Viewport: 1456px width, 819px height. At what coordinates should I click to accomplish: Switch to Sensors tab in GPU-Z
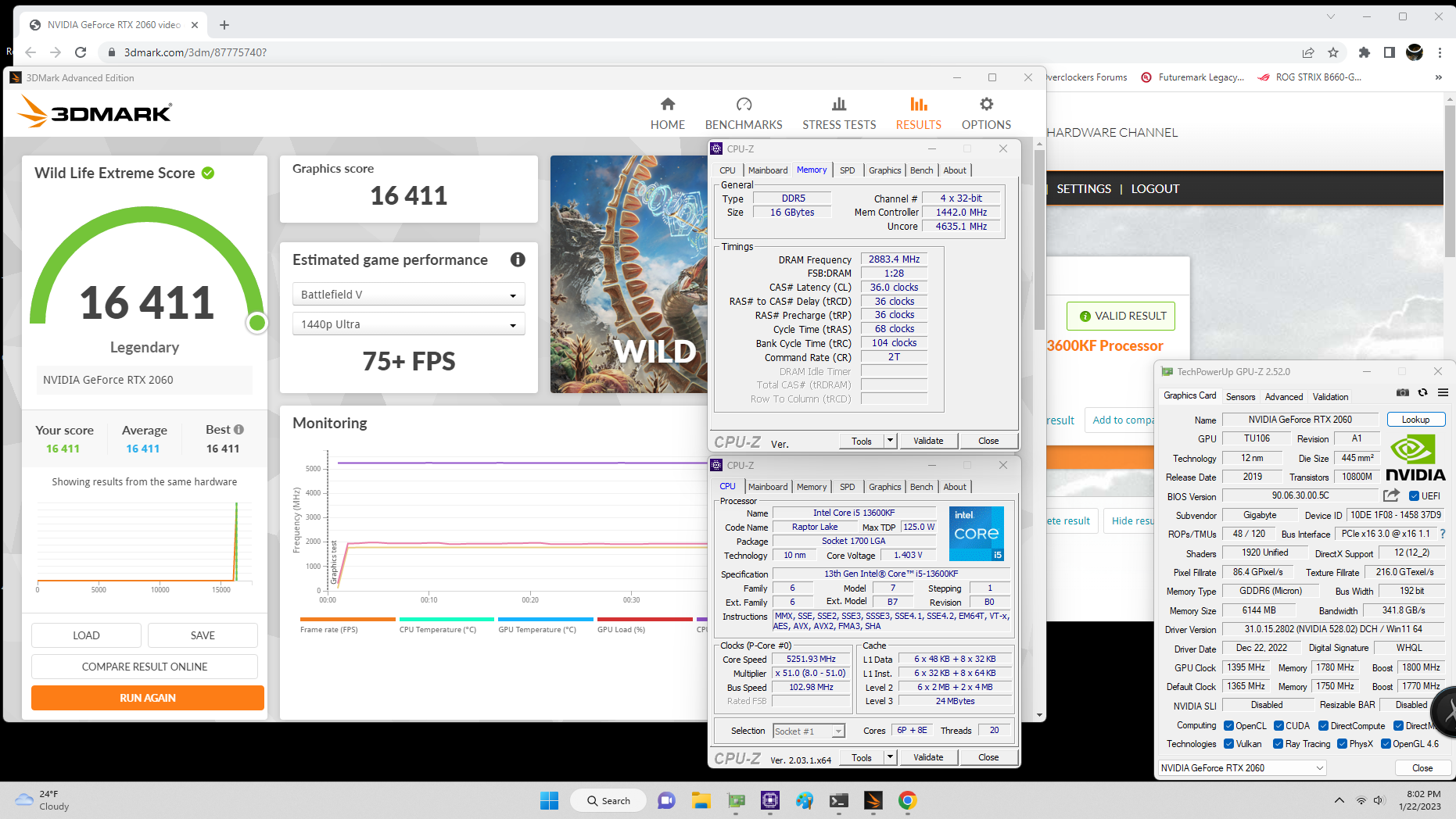click(x=1240, y=397)
